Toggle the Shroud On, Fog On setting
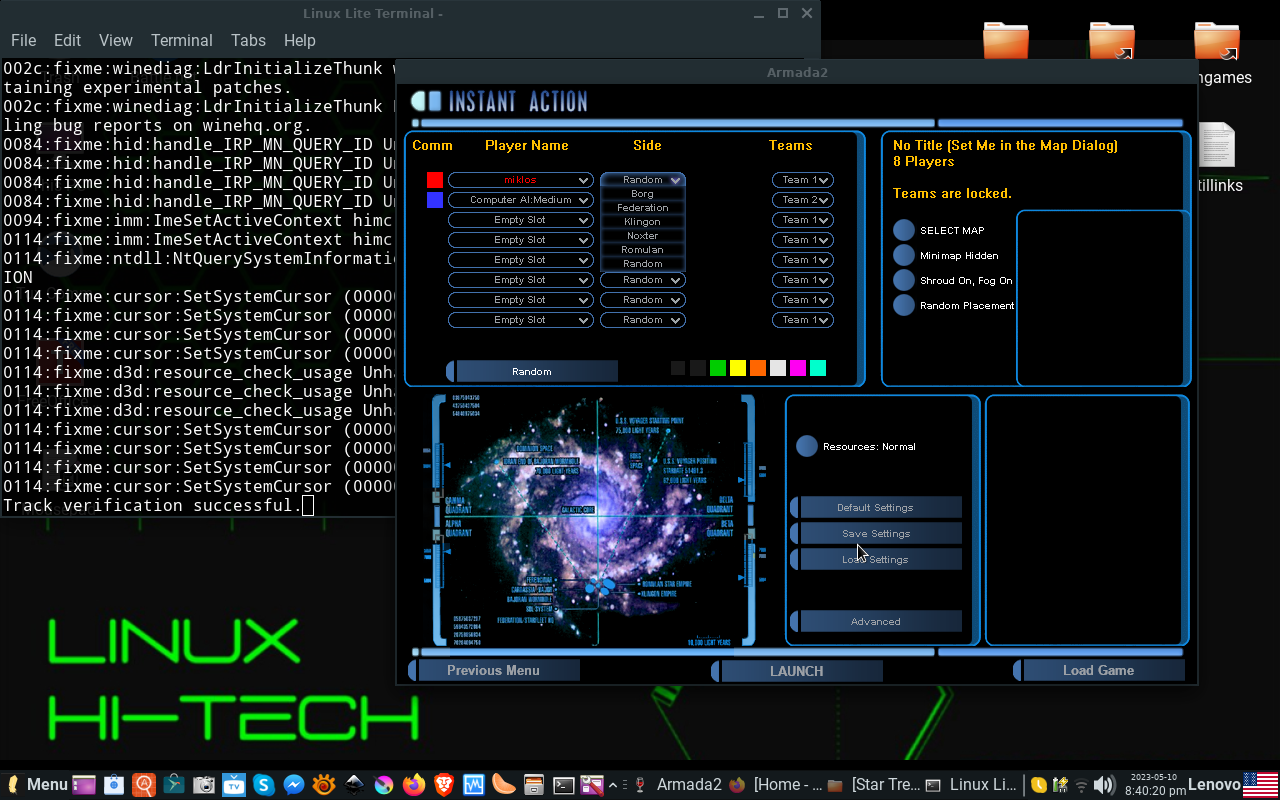 pyautogui.click(x=904, y=281)
